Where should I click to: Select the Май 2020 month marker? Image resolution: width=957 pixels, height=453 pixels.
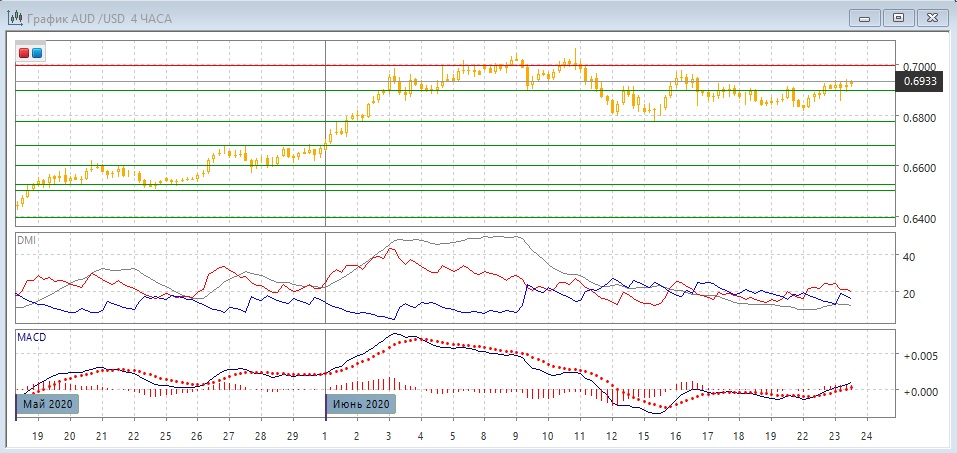pos(46,404)
